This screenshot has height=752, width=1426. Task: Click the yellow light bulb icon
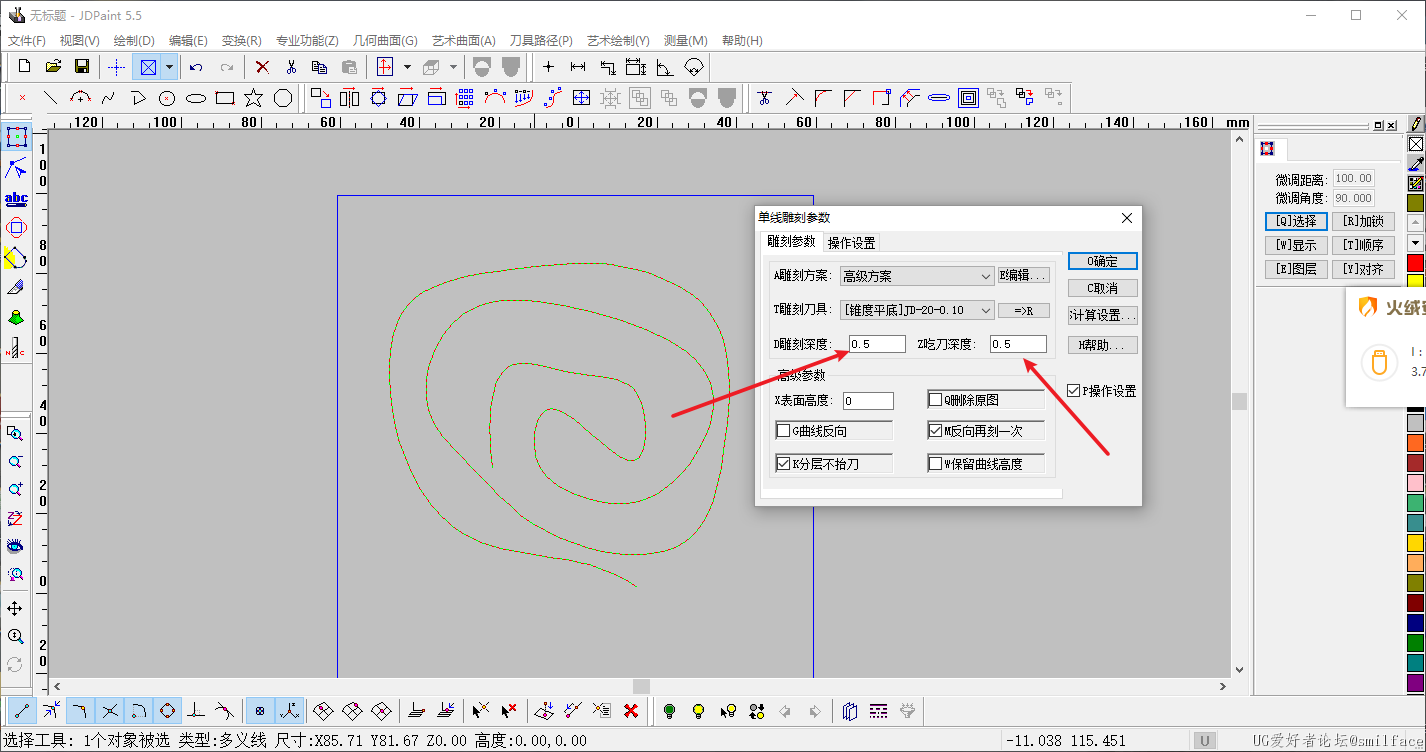[x=699, y=711]
